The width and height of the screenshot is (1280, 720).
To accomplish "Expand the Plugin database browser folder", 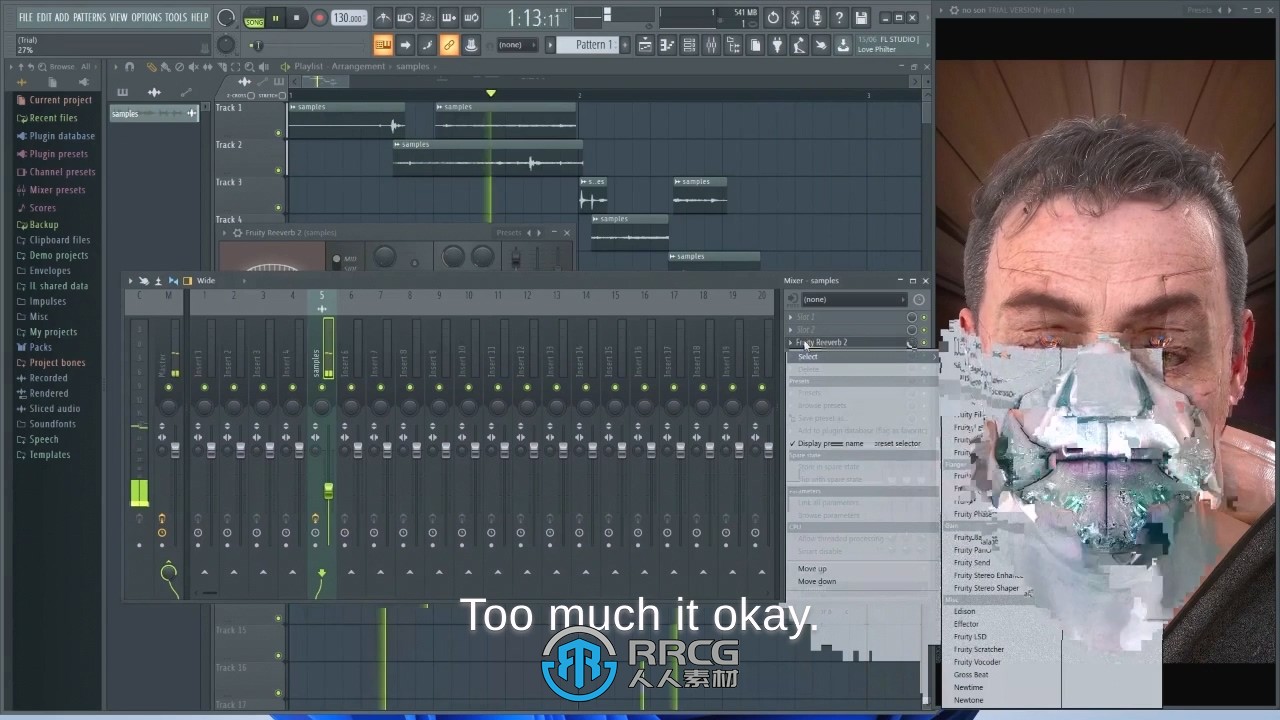I will click(x=61, y=136).
